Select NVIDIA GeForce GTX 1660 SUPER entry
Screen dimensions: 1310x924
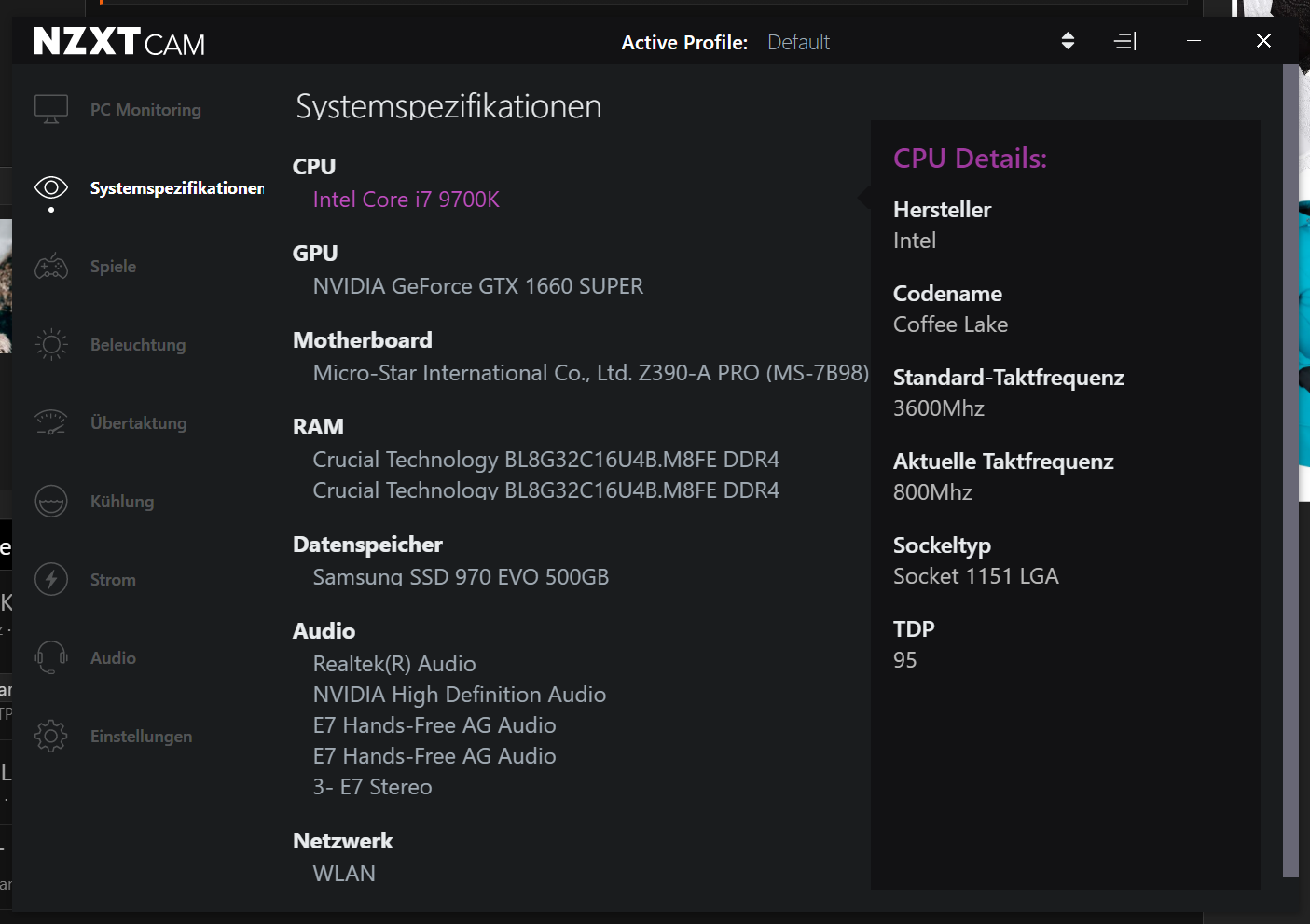click(x=477, y=286)
